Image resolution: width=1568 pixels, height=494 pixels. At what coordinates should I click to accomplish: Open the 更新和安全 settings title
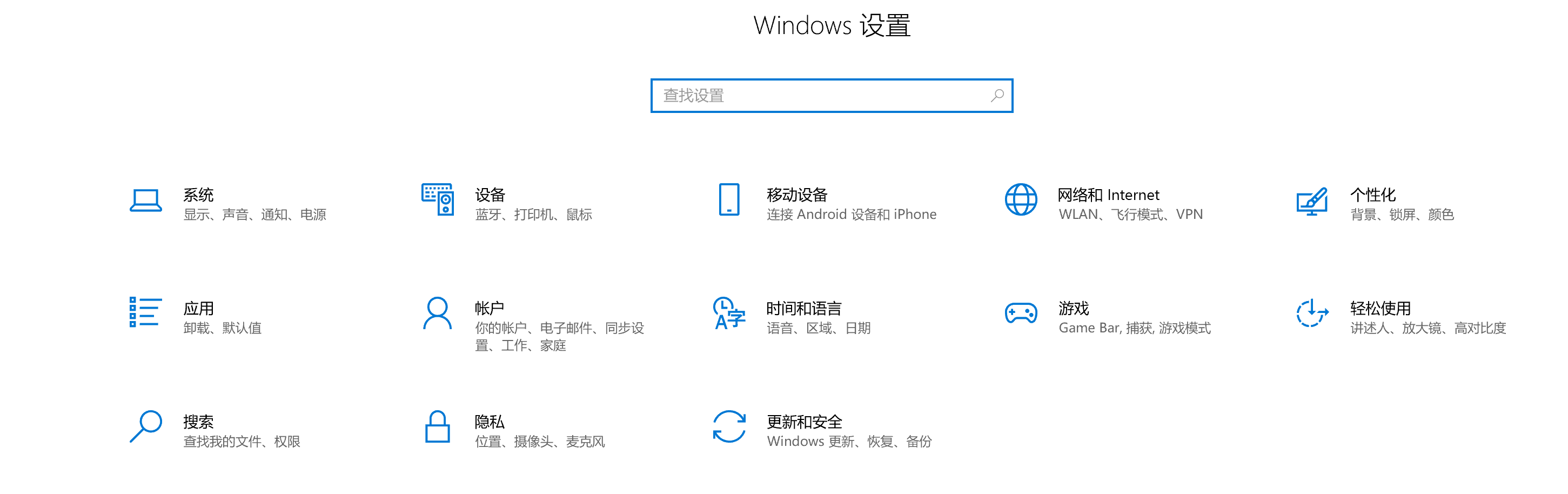(804, 422)
